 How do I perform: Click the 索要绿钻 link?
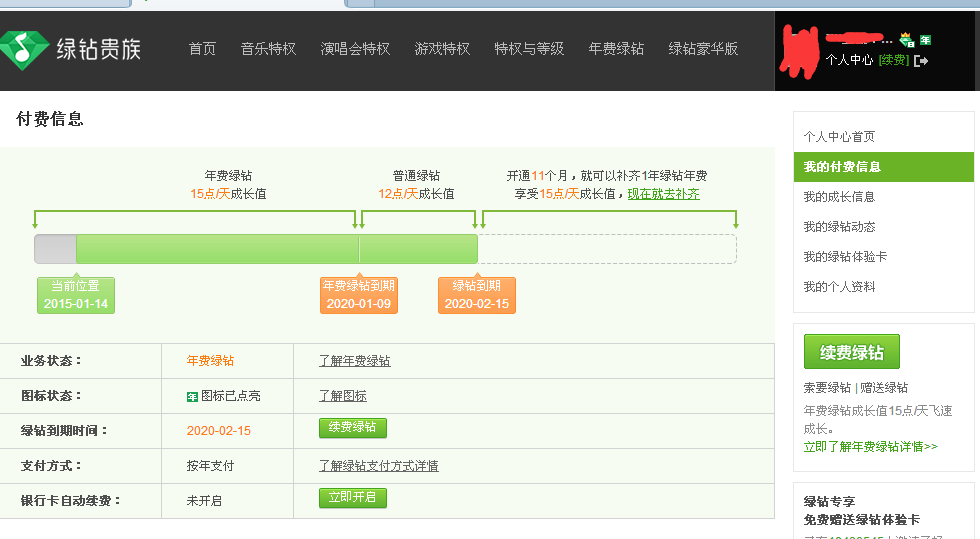pyautogui.click(x=827, y=388)
